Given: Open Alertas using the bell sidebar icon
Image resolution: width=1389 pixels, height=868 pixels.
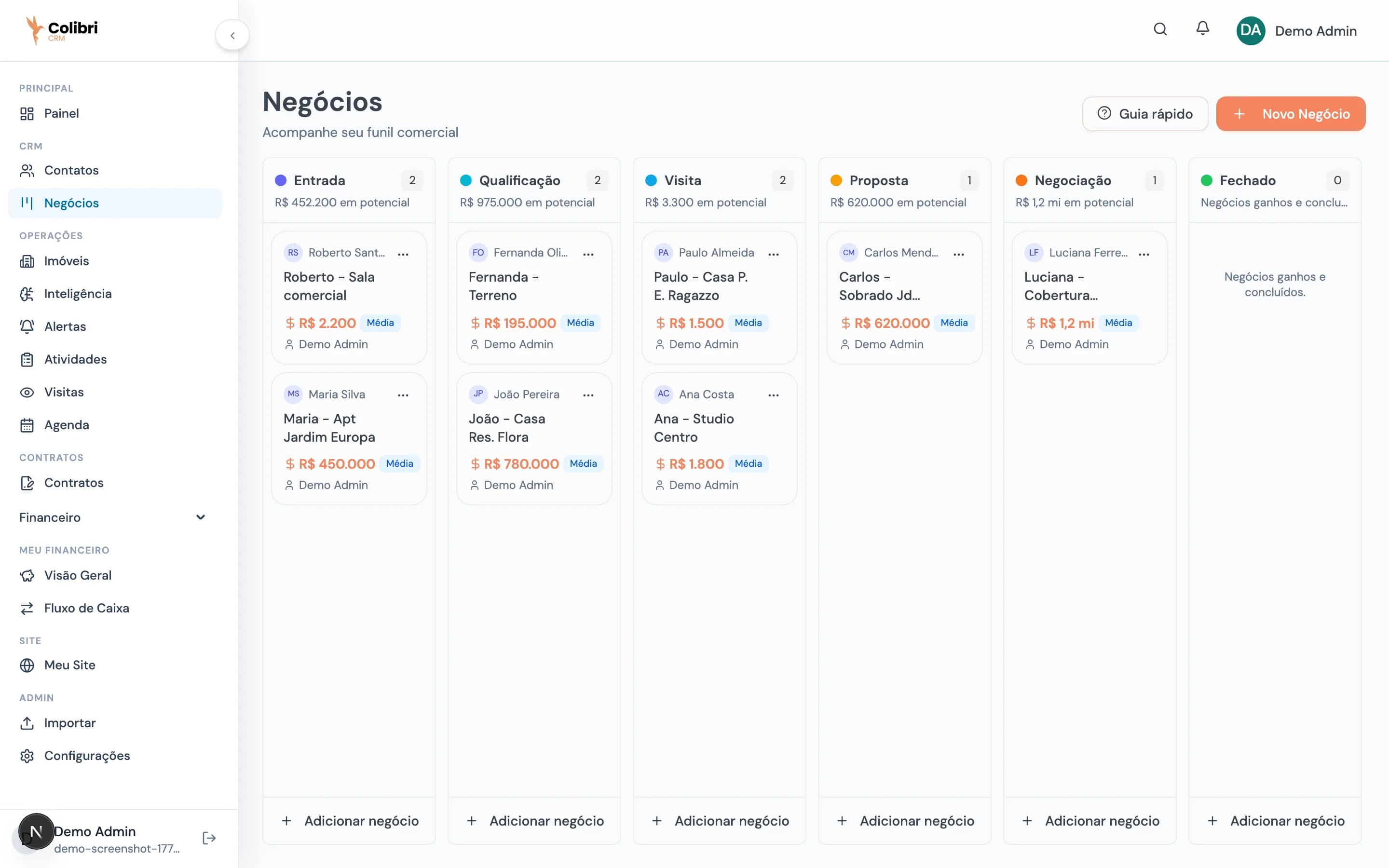Looking at the screenshot, I should (x=27, y=326).
